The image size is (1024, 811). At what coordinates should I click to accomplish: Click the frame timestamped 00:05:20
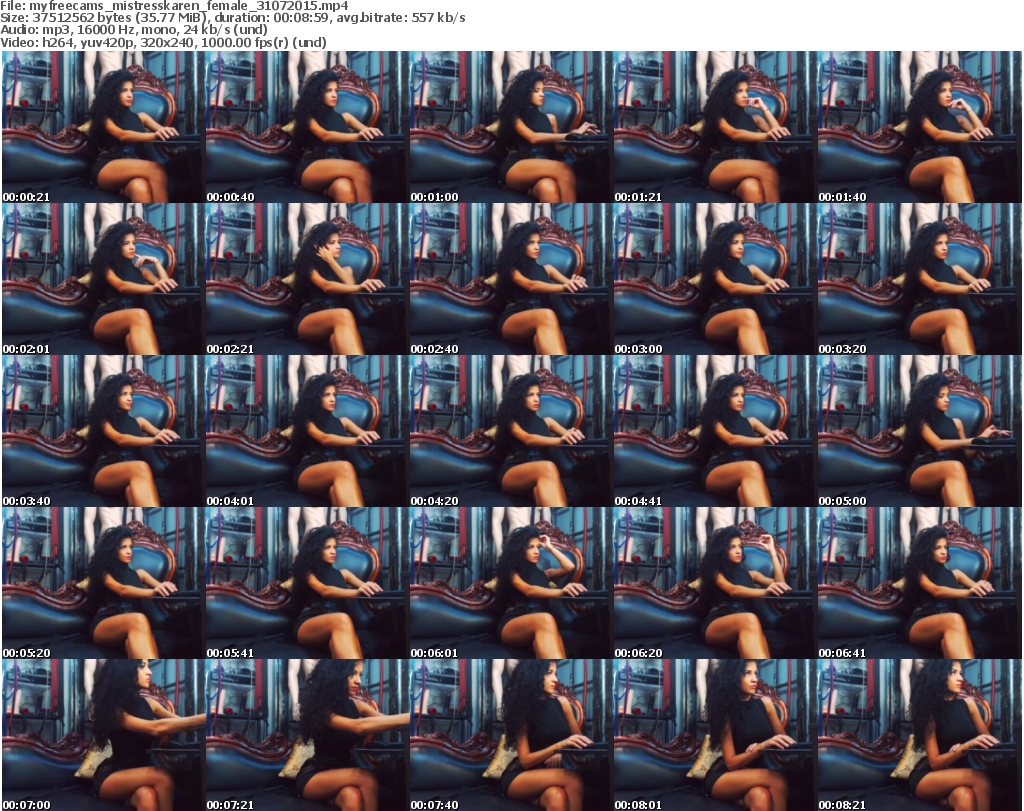pyautogui.click(x=104, y=583)
